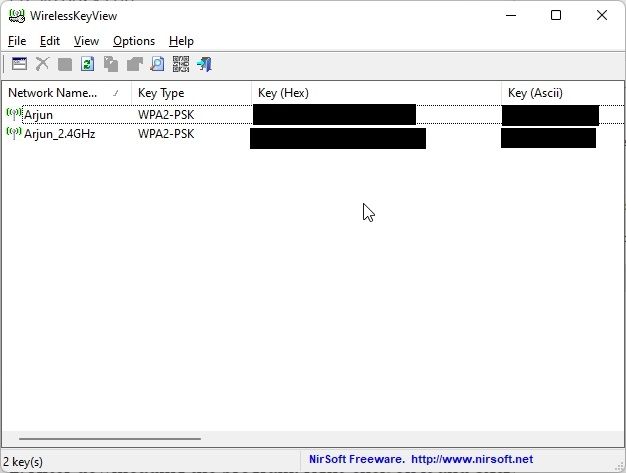Screen dimensions: 626x473
Task: Click the Exit toolbar icon
Action: (x=204, y=64)
